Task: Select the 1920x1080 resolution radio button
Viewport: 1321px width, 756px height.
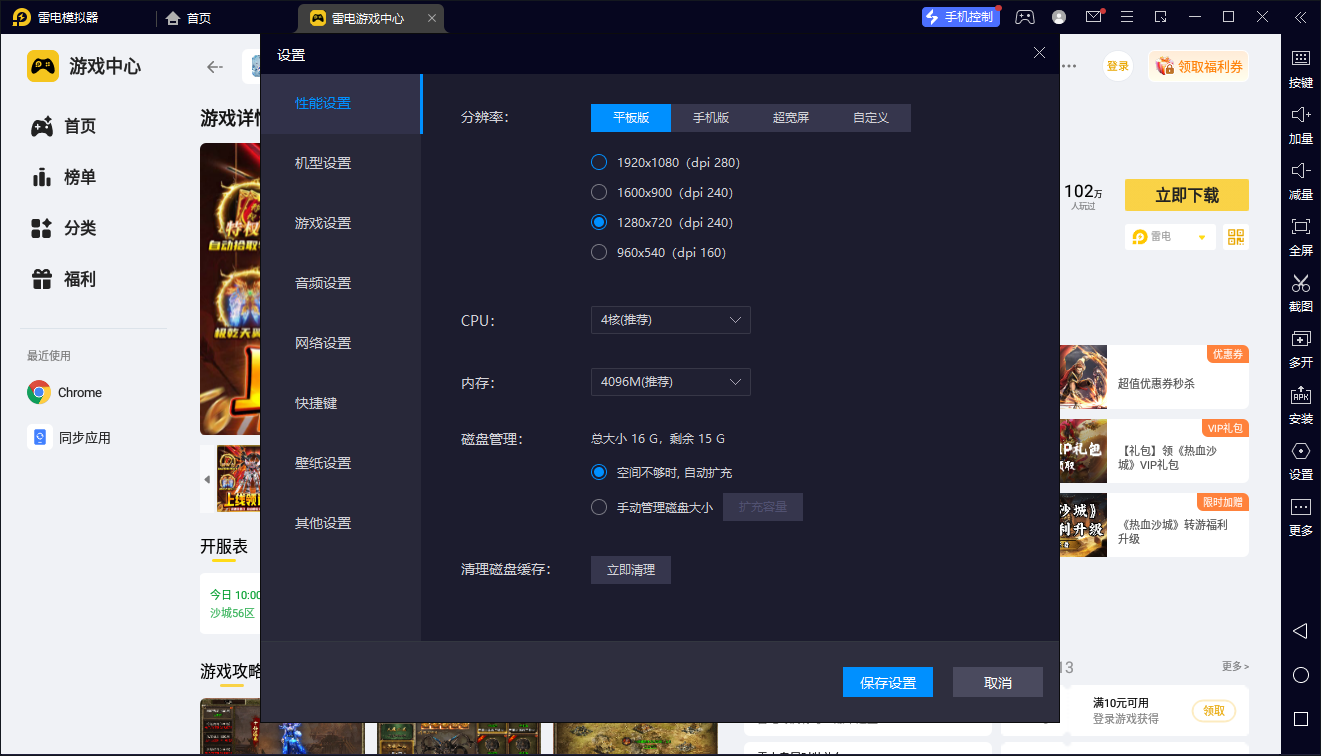Action: point(599,161)
